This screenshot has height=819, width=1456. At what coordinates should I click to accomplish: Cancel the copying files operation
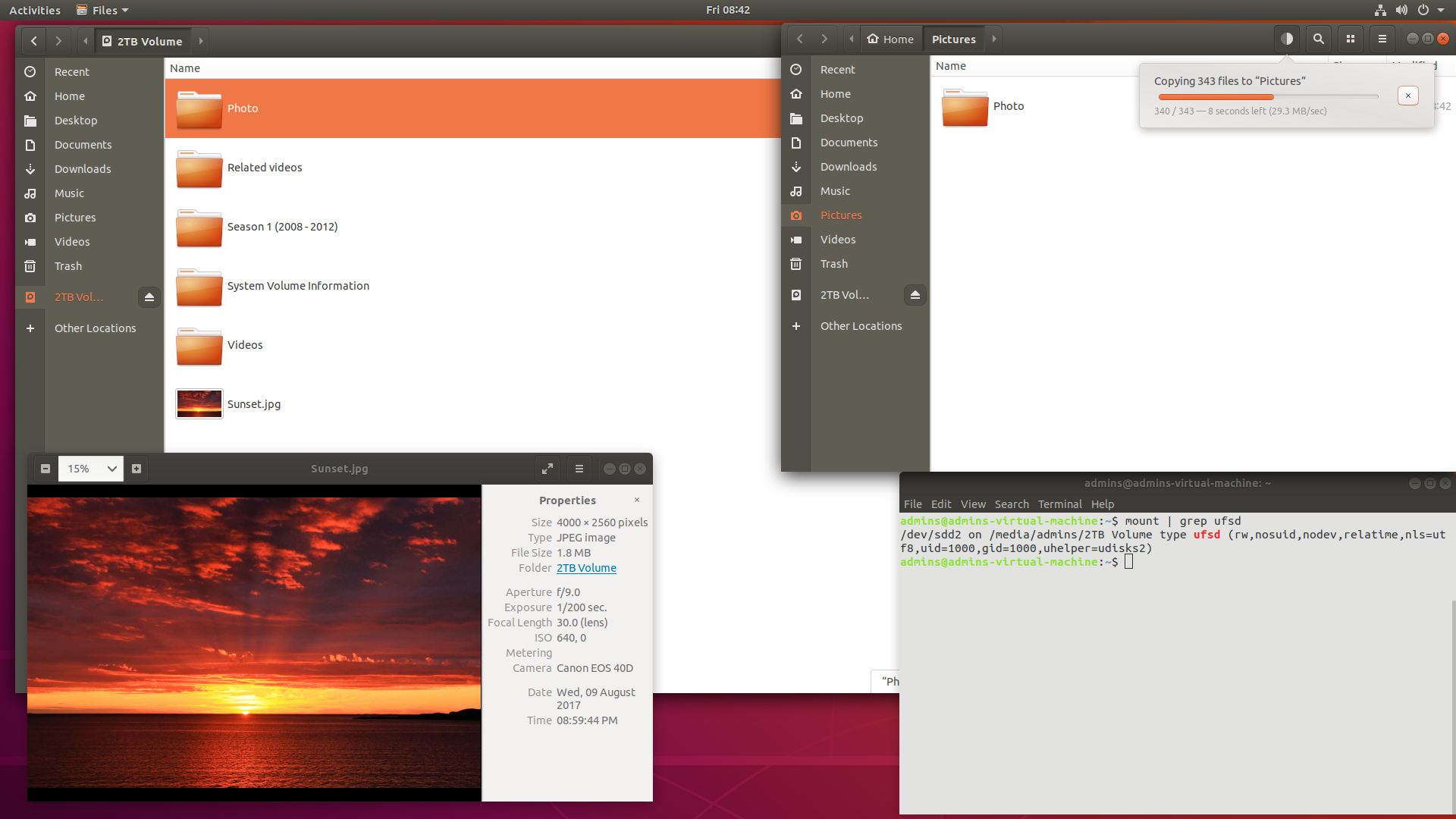click(1408, 96)
